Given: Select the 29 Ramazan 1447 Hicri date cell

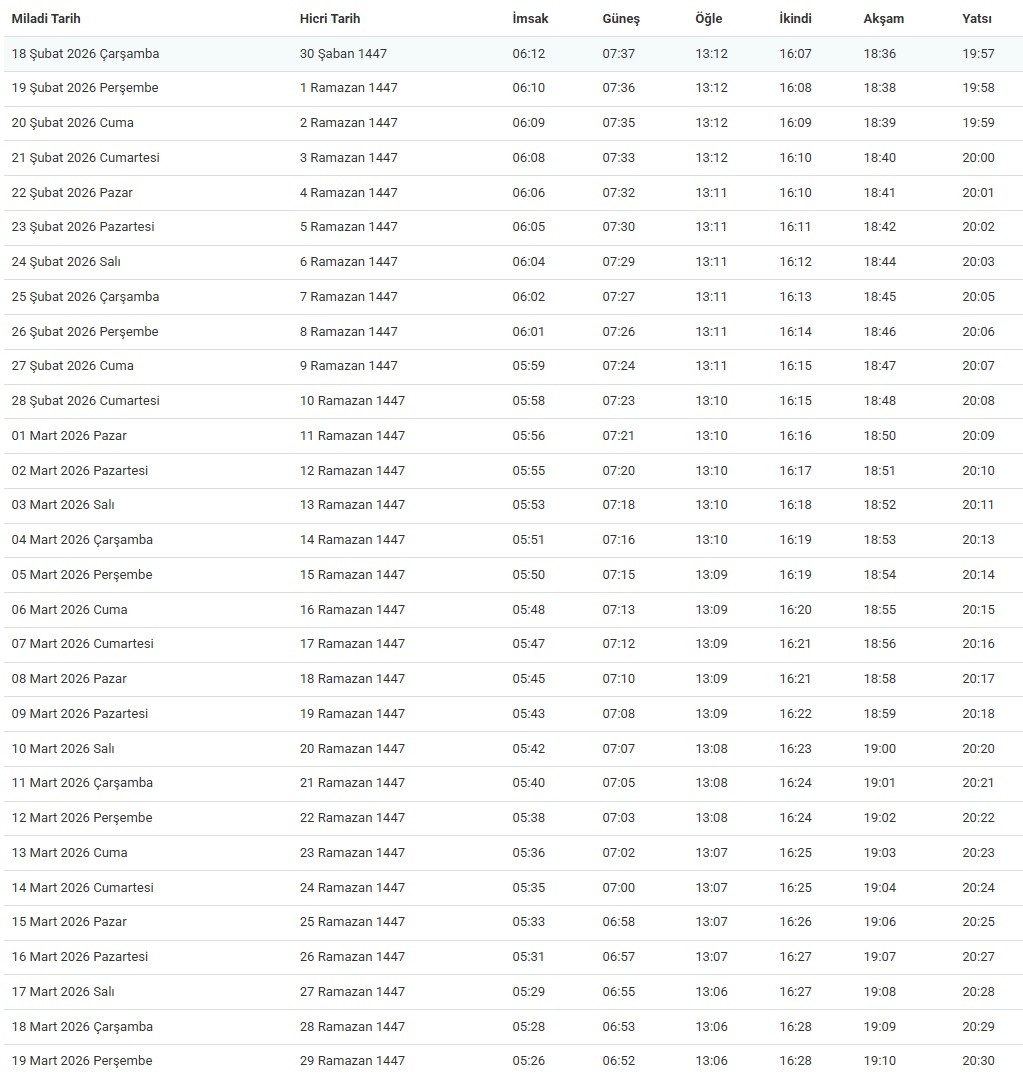Looking at the screenshot, I should pos(352,1061).
